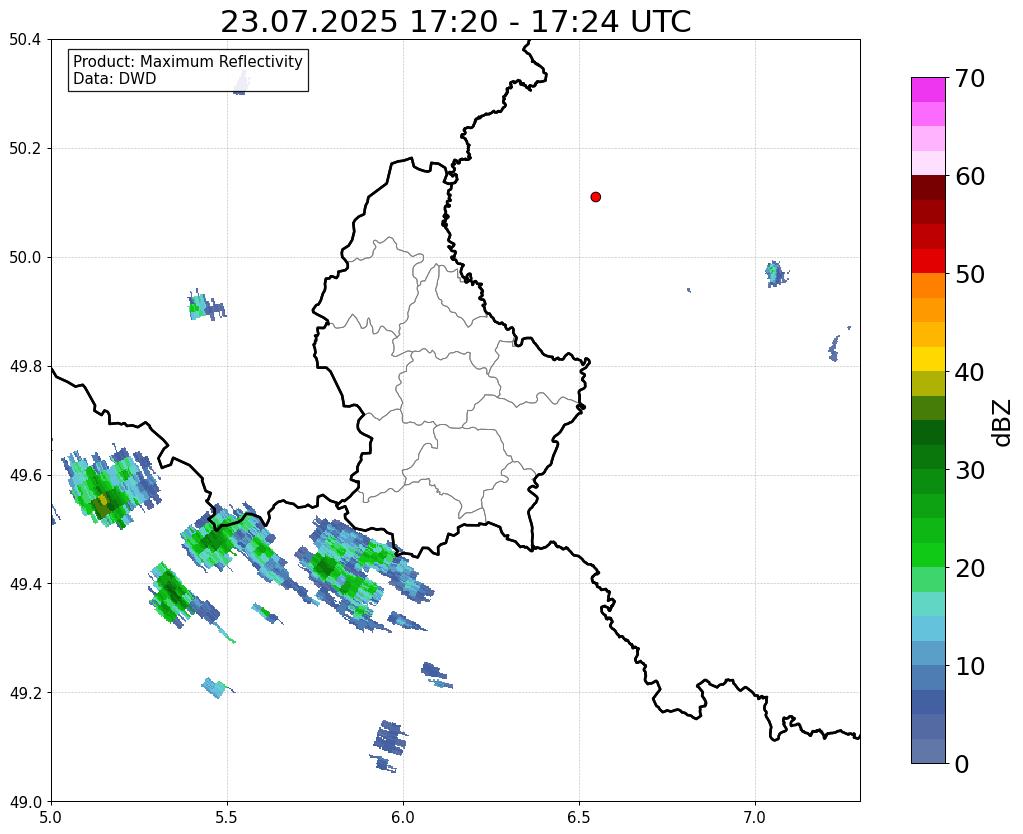Image resolution: width=1023 pixels, height=834 pixels.
Task: Click the longitude label '6.5'
Action: pyautogui.click(x=579, y=818)
